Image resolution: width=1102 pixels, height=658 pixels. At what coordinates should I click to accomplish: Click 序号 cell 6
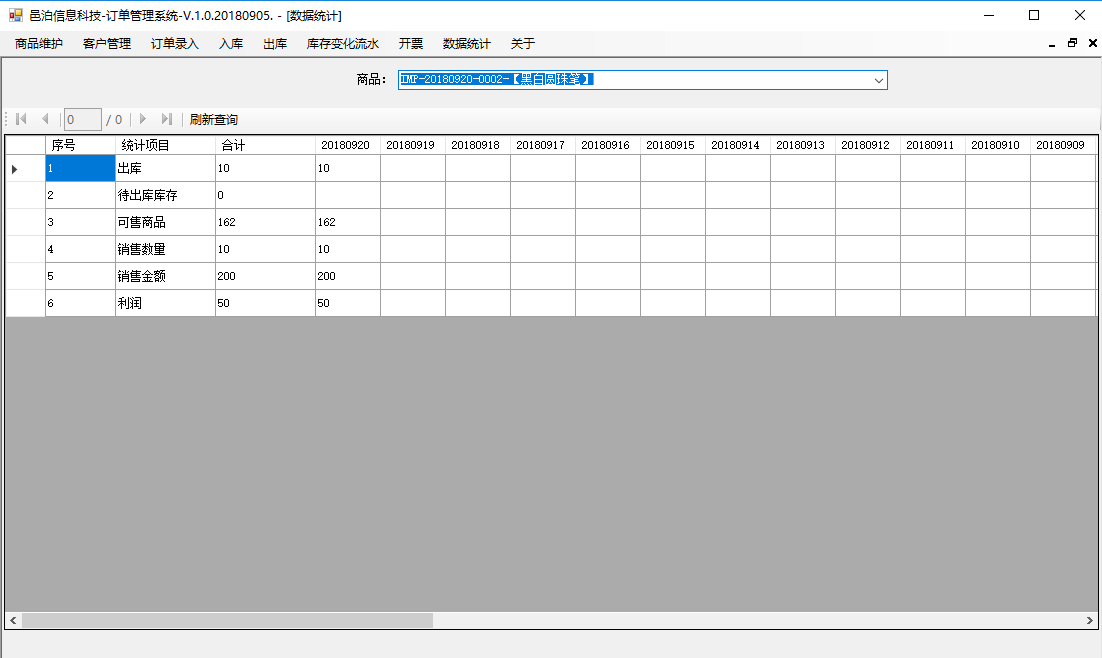click(x=80, y=303)
